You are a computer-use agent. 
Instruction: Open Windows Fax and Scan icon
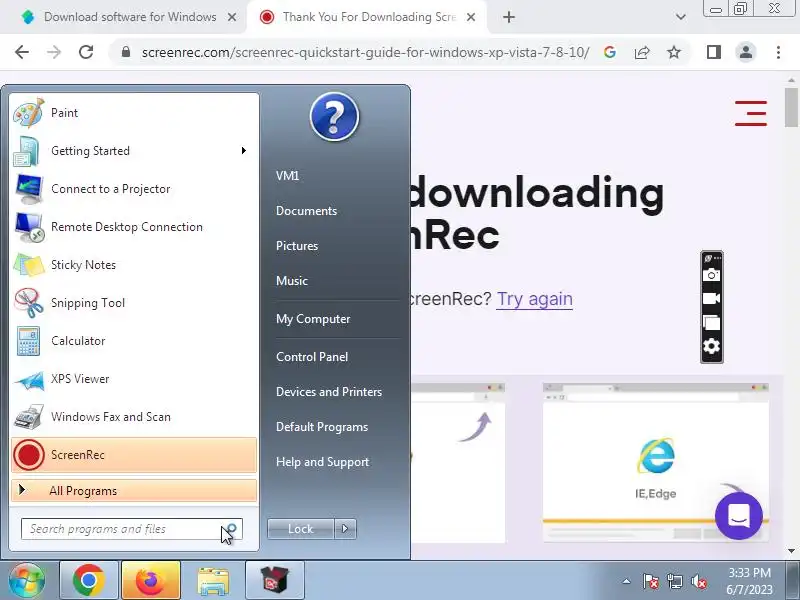click(29, 417)
